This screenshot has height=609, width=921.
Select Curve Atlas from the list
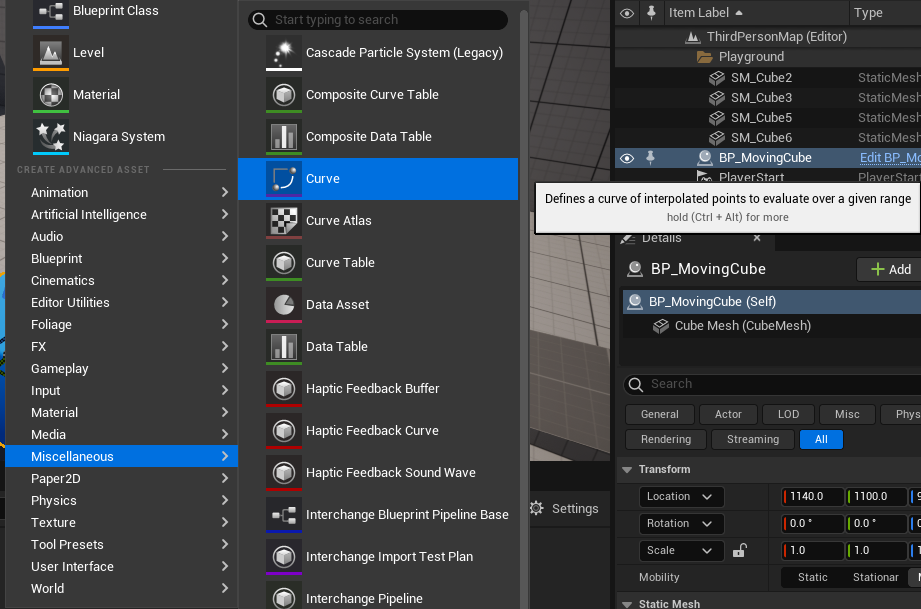click(378, 221)
